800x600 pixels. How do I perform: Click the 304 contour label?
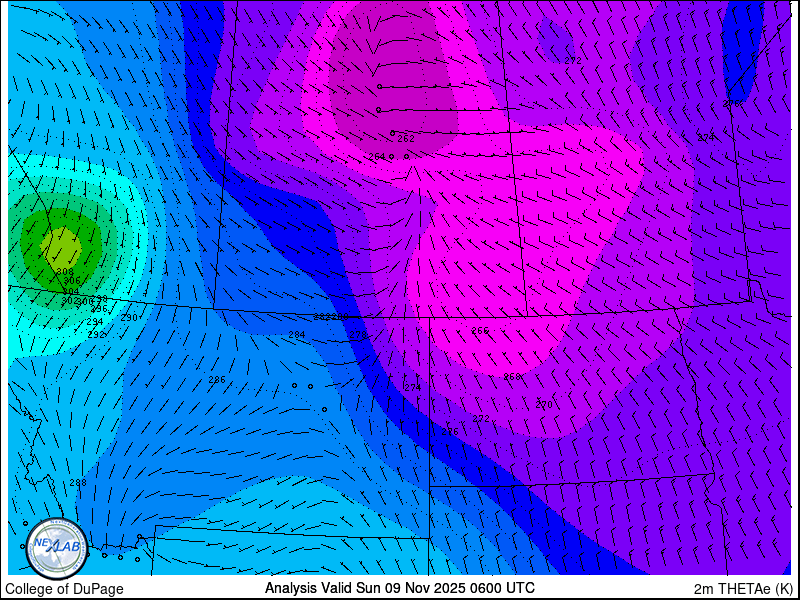coord(70,291)
